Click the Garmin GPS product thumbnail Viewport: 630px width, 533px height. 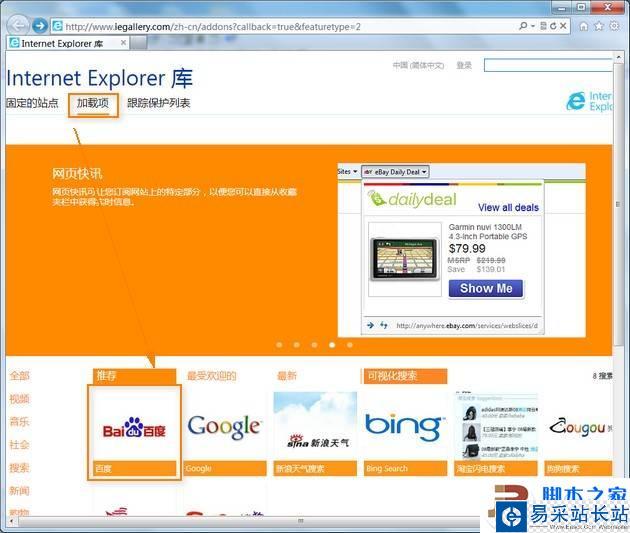(405, 259)
